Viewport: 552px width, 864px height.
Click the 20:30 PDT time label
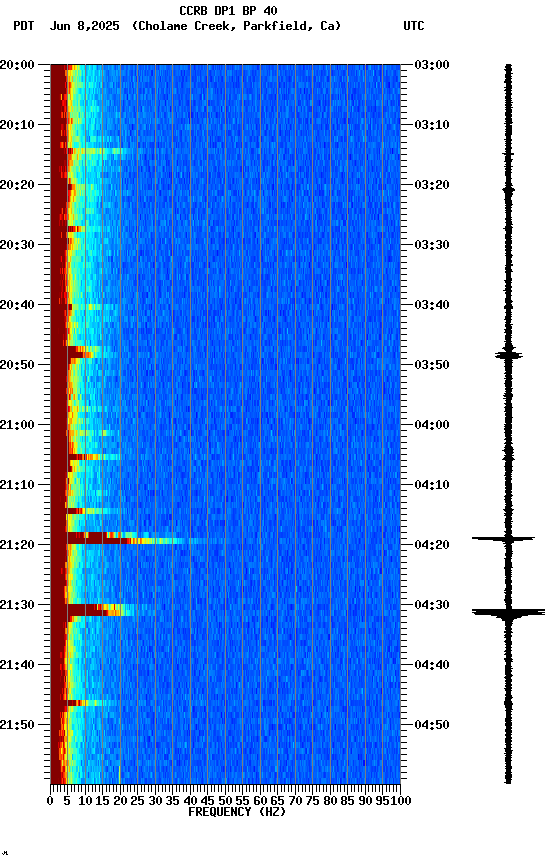click(x=17, y=245)
